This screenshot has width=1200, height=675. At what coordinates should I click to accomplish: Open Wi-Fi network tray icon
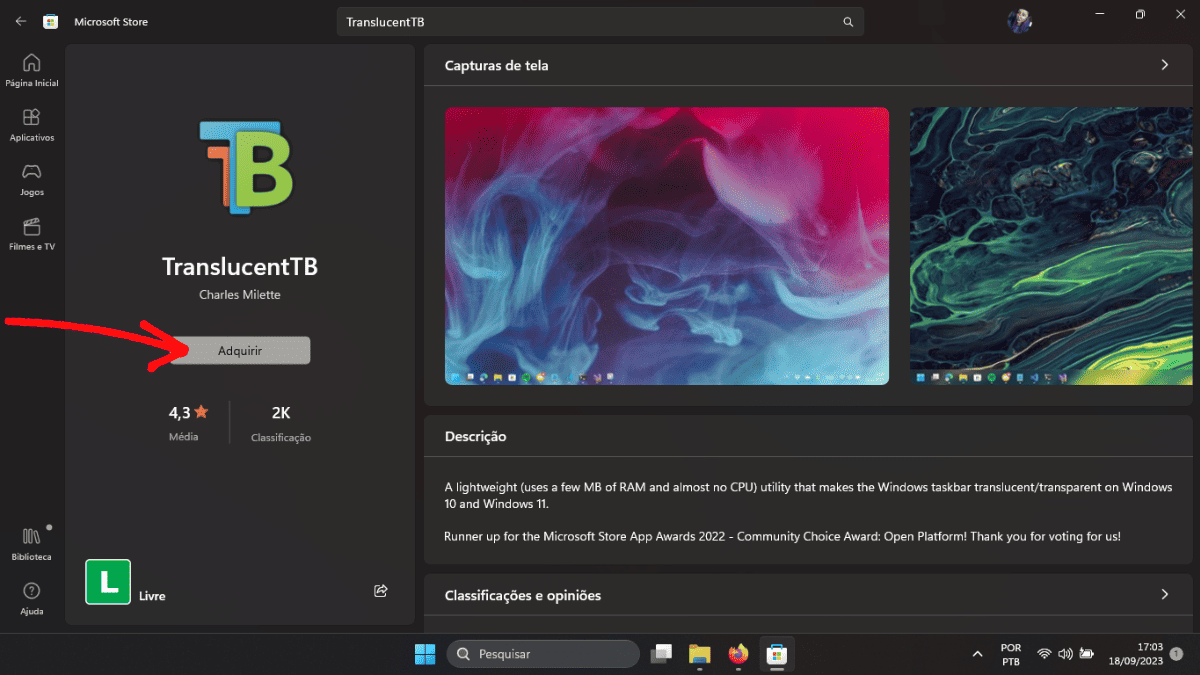pyautogui.click(x=1044, y=654)
